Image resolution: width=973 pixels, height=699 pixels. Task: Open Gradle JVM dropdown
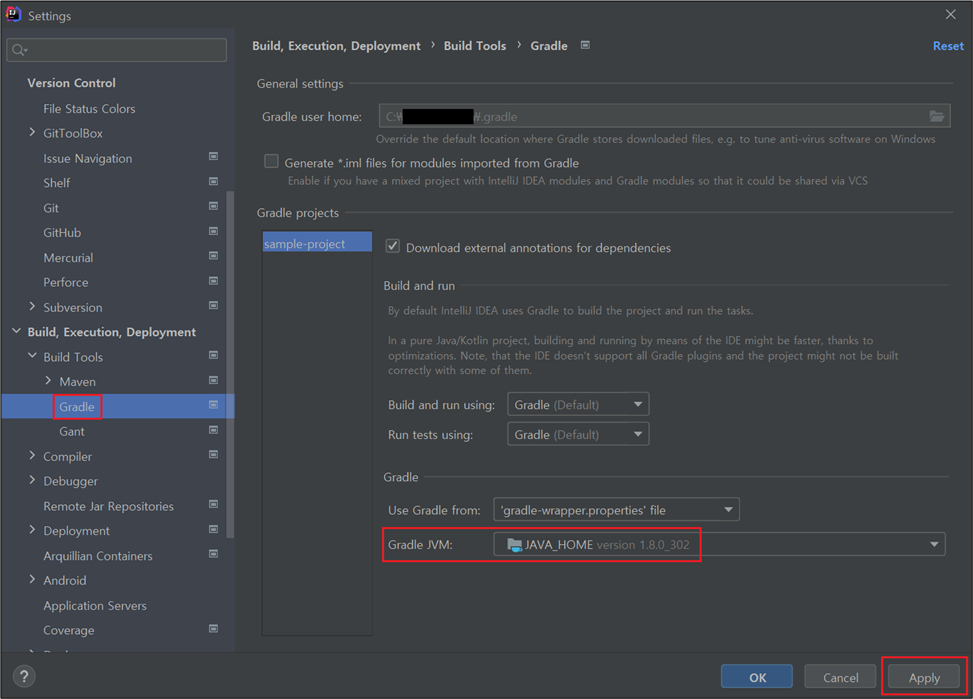719,544
